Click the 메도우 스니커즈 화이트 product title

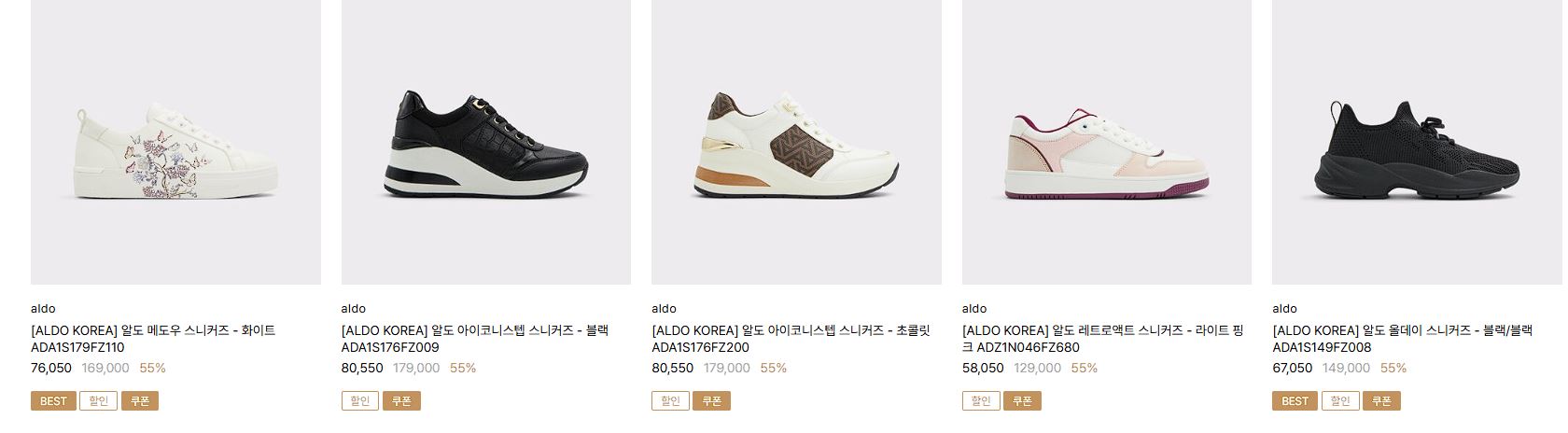click(x=153, y=339)
